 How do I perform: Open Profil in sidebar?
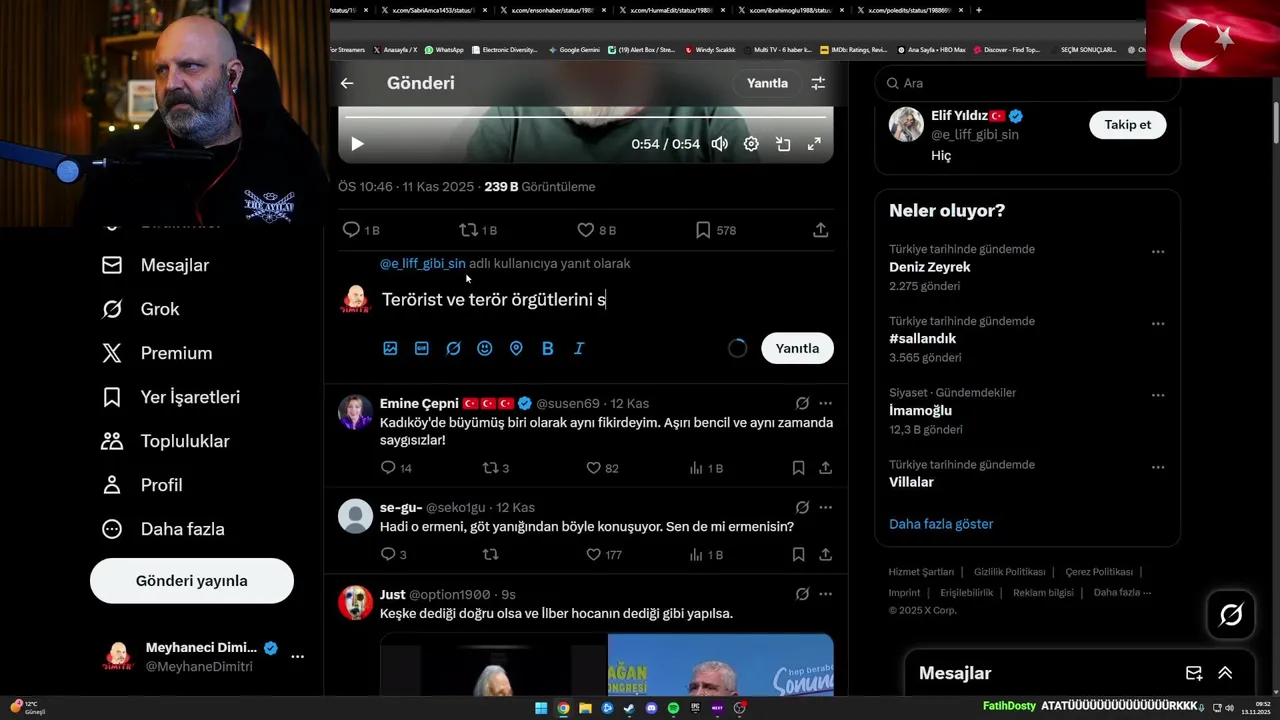(x=141, y=485)
